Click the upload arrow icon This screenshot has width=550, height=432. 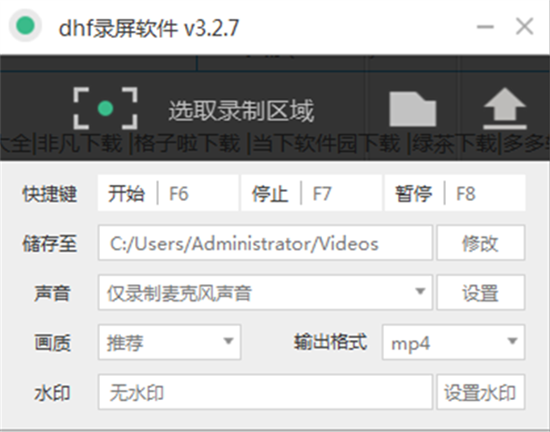pyautogui.click(x=505, y=109)
